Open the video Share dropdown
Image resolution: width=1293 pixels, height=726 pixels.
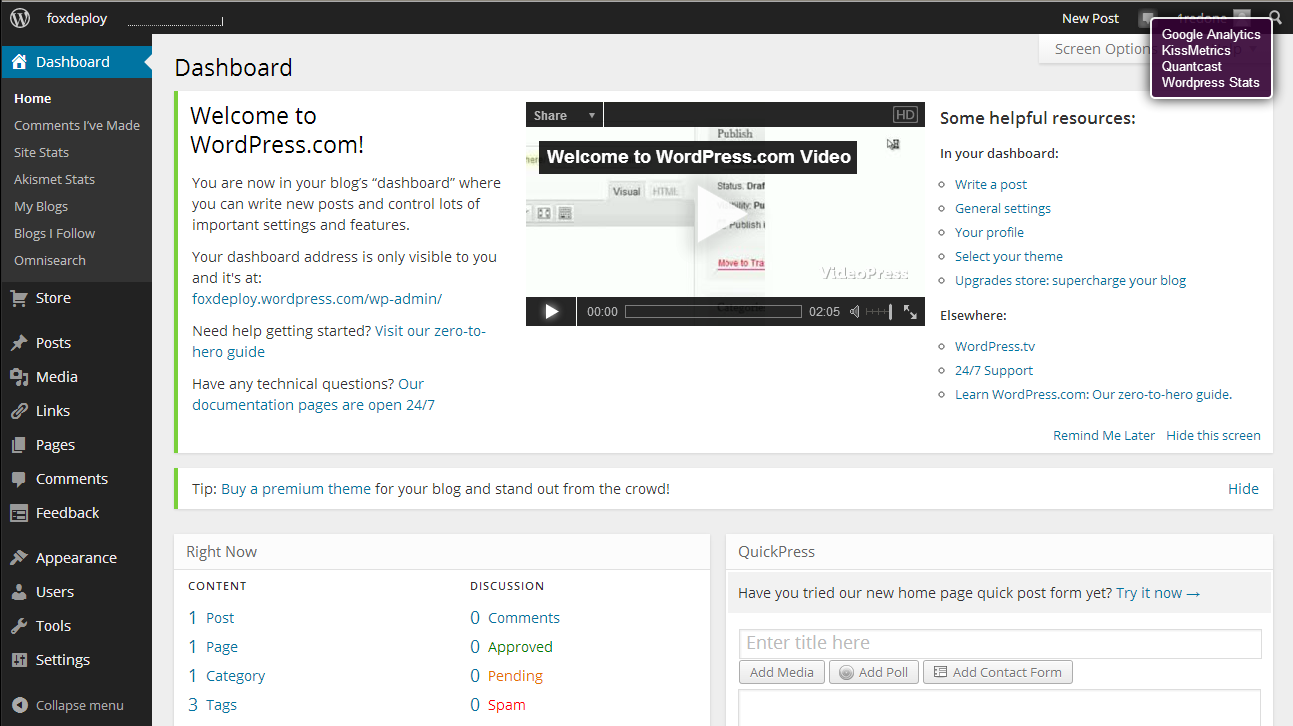564,115
